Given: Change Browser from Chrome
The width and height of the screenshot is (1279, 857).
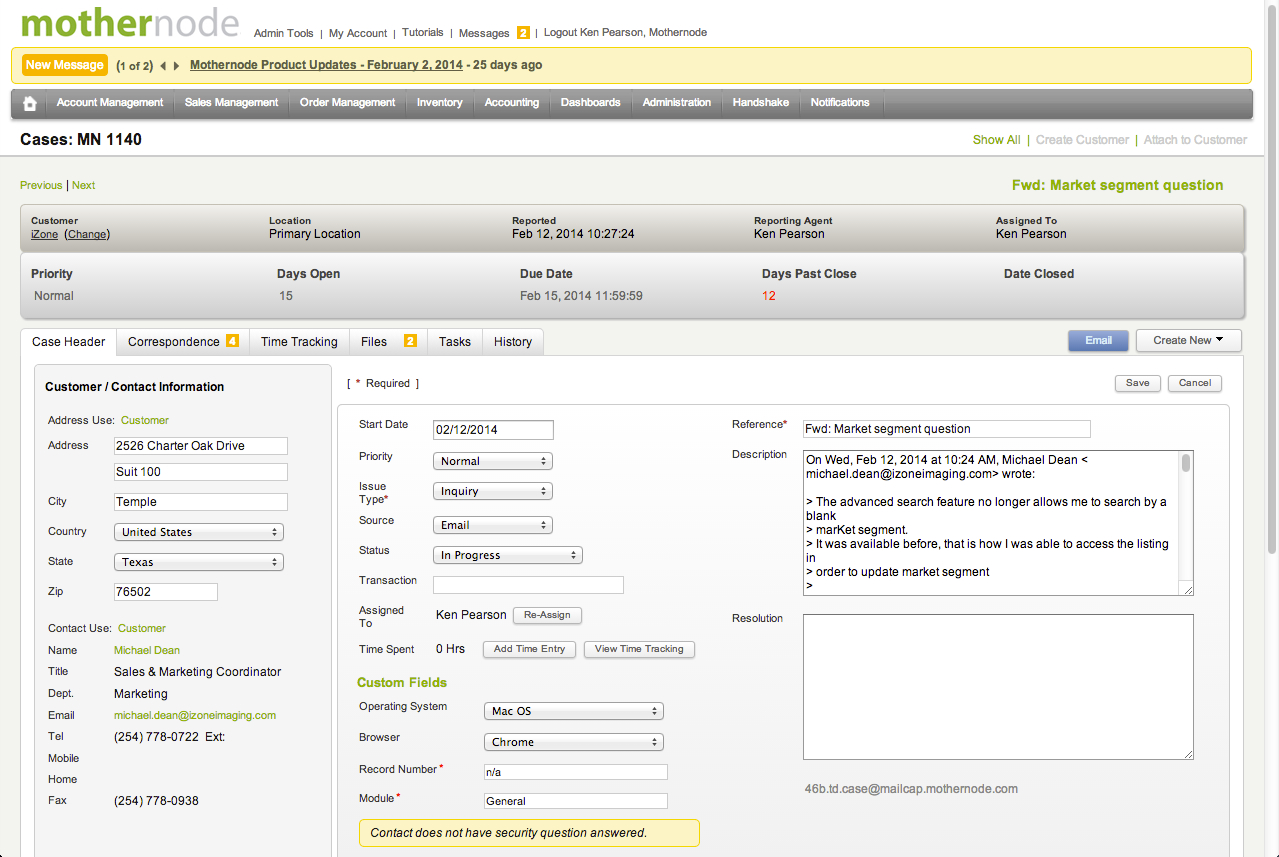Looking at the screenshot, I should pos(573,741).
